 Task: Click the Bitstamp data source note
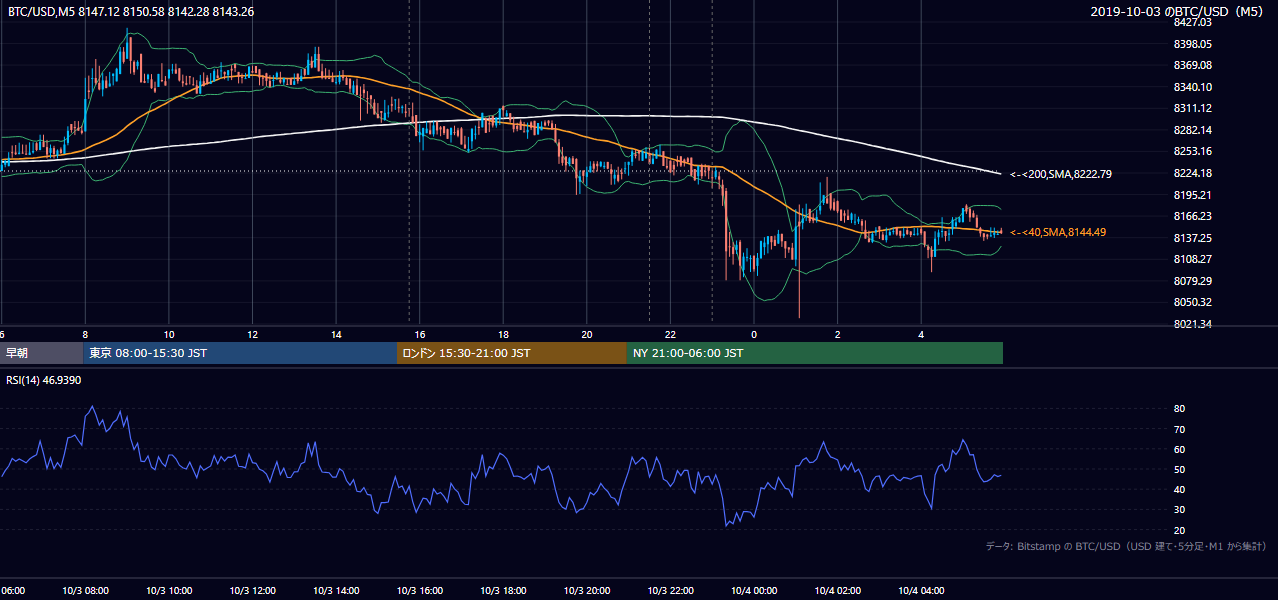[1126, 546]
